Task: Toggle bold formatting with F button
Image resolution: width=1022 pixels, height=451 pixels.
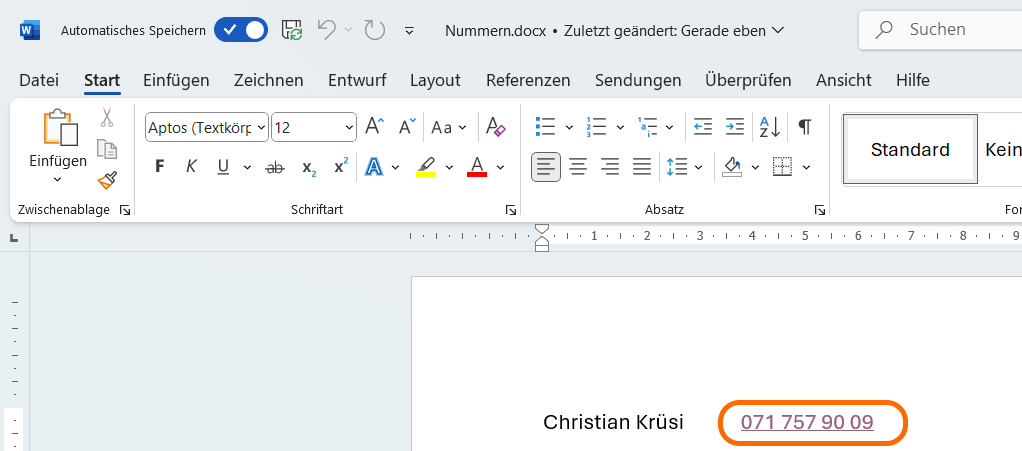Action: click(159, 167)
